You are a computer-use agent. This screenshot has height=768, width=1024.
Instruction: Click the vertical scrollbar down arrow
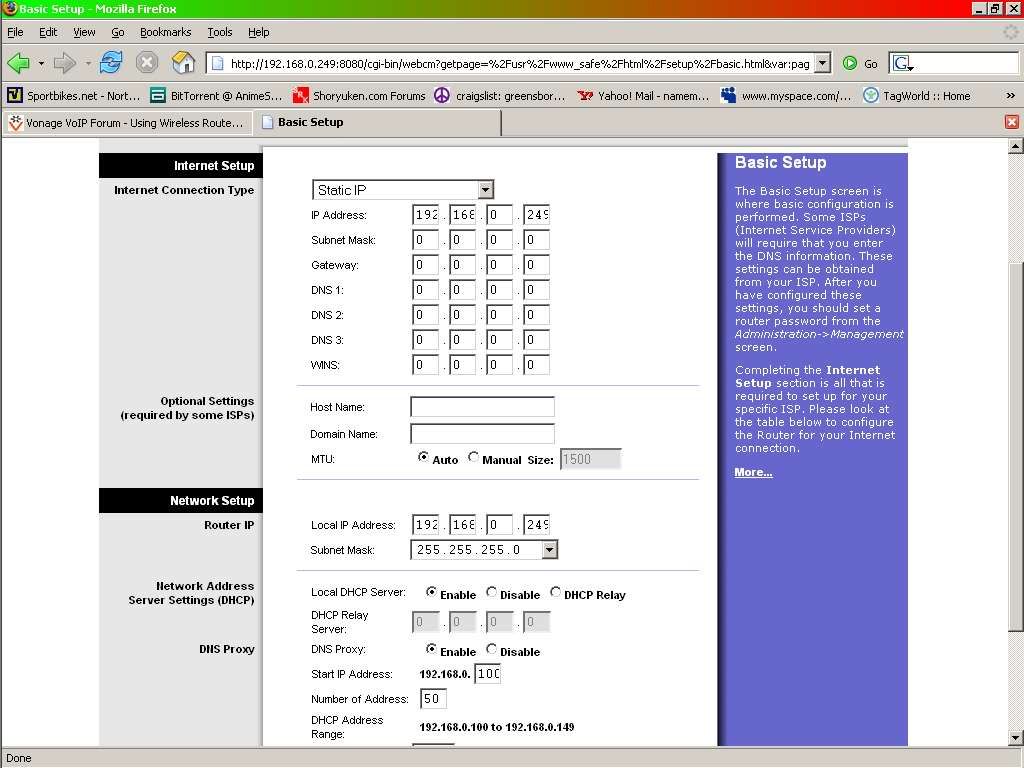coord(1015,739)
